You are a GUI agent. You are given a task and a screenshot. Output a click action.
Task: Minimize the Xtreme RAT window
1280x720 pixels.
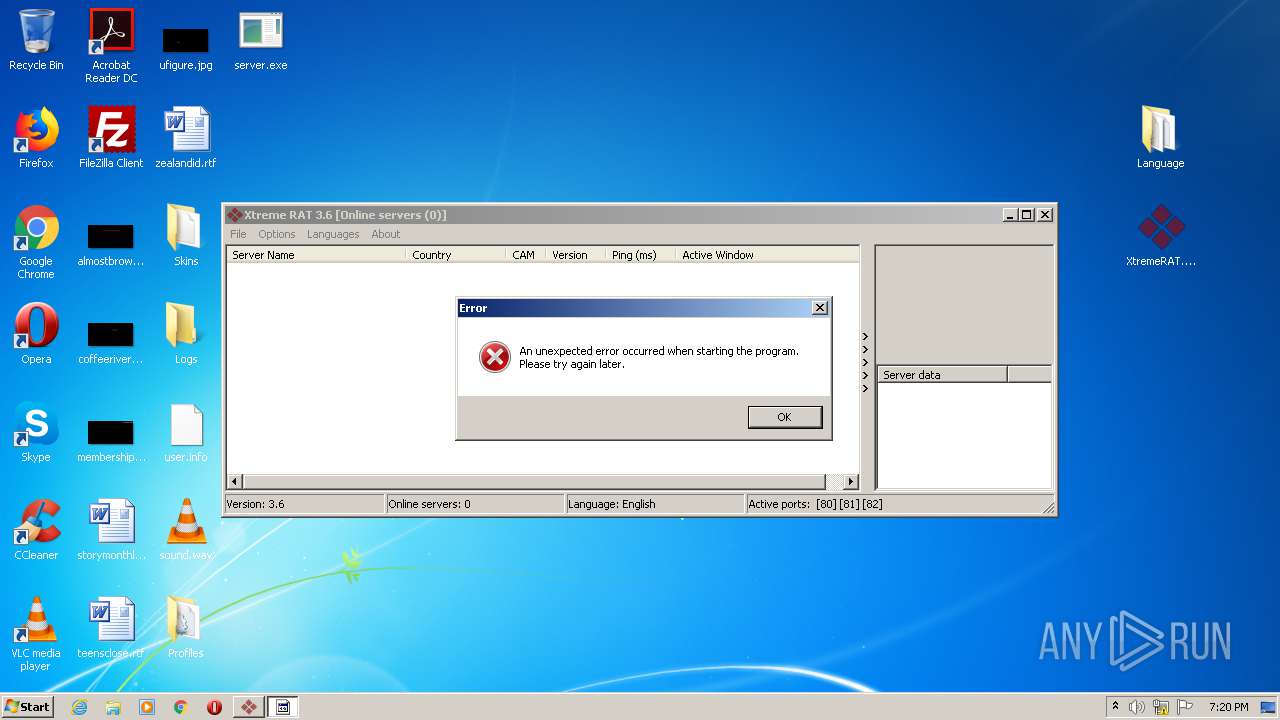click(1011, 215)
